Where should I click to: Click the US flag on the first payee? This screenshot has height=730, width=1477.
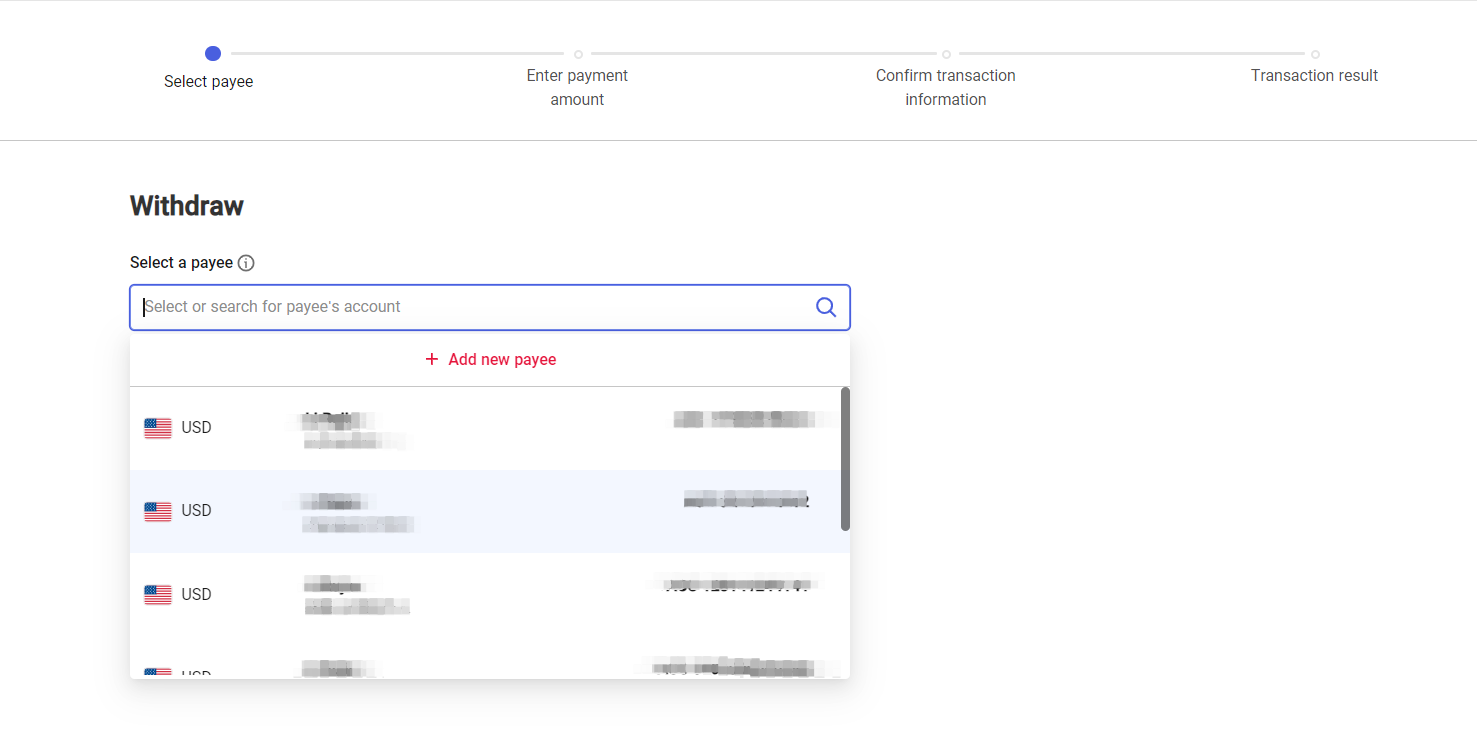[x=158, y=428]
